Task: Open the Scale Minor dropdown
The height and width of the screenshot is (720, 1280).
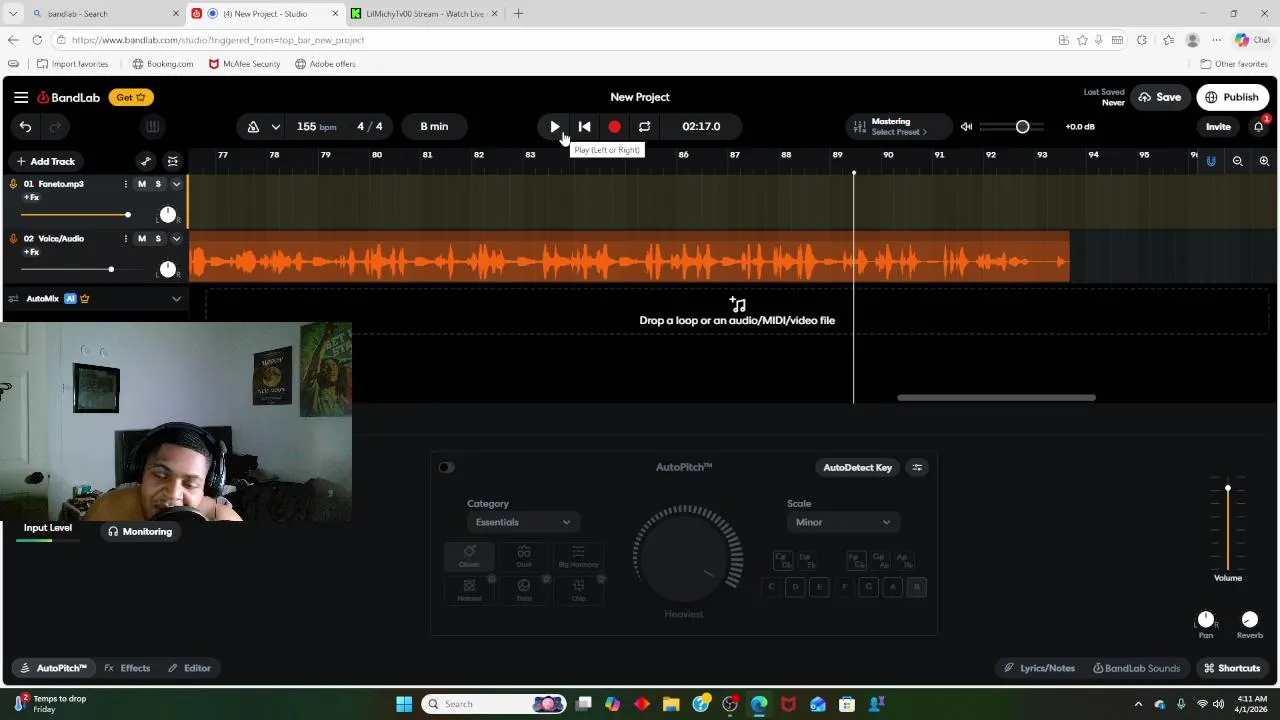Action: coord(843,522)
